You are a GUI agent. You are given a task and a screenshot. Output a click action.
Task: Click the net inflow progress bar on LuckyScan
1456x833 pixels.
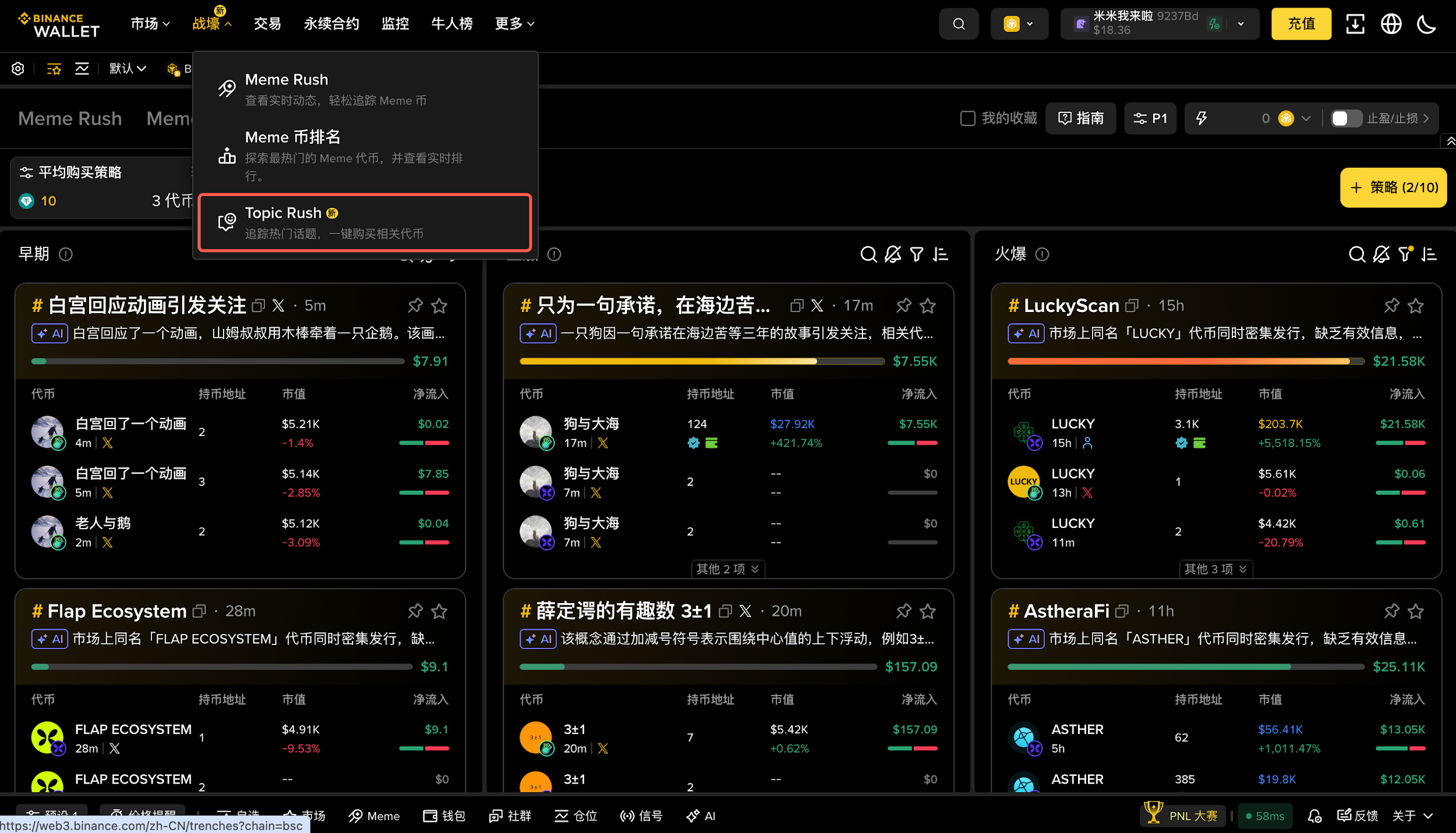(x=1185, y=361)
